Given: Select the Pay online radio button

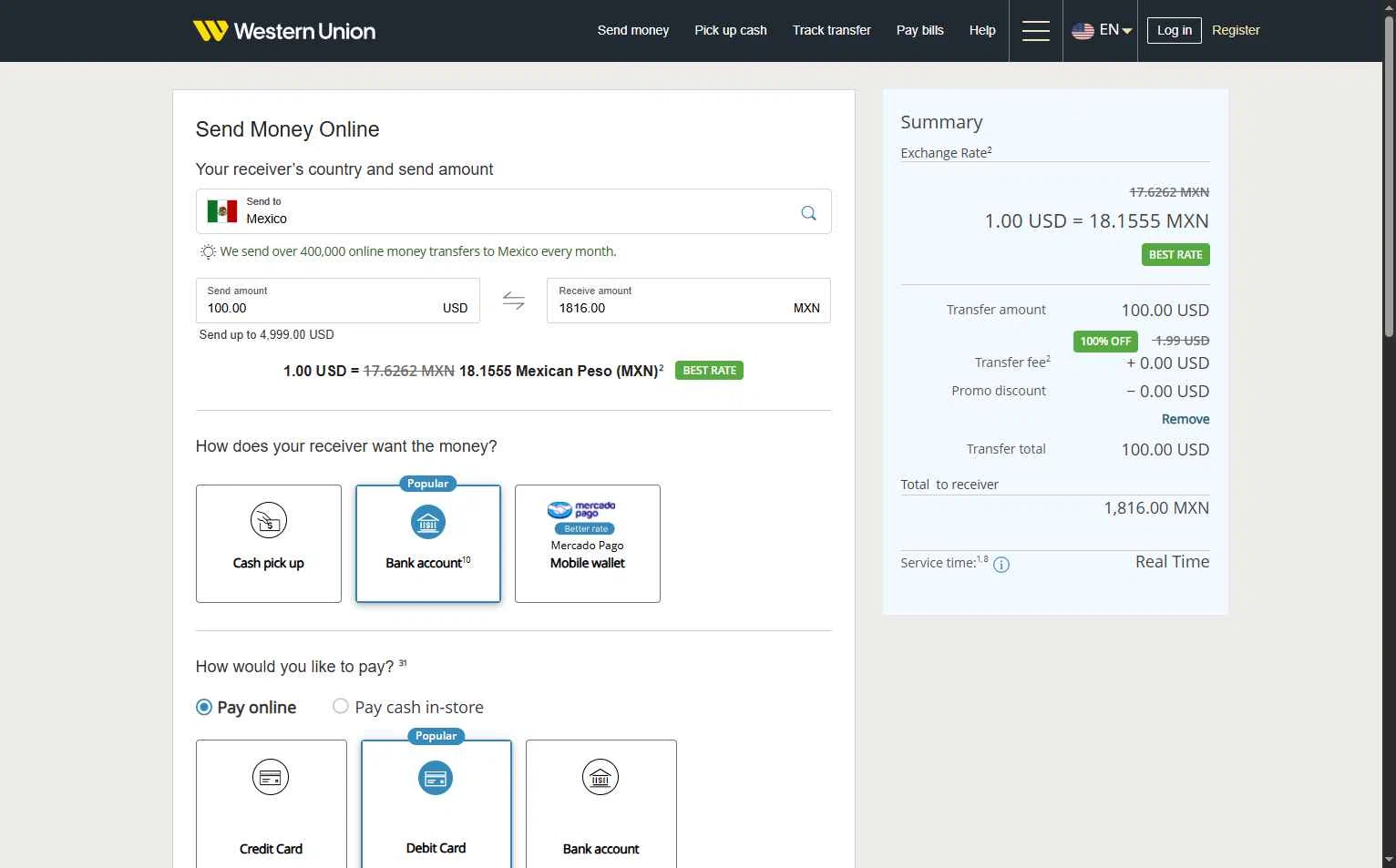Looking at the screenshot, I should click(x=204, y=707).
